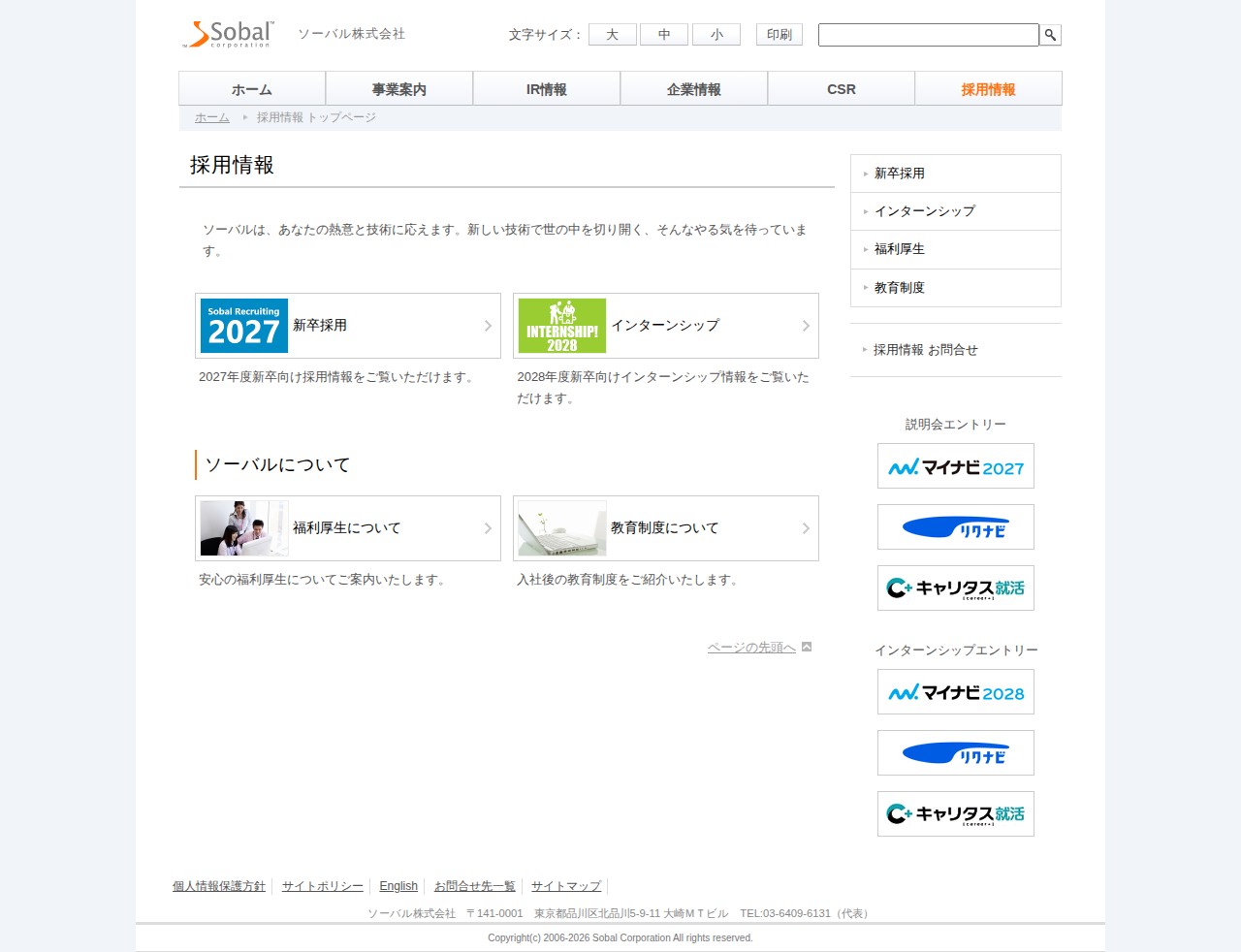The image size is (1241, 952).
Task: Click the 安心の福利厚生について description text
Action: click(324, 580)
